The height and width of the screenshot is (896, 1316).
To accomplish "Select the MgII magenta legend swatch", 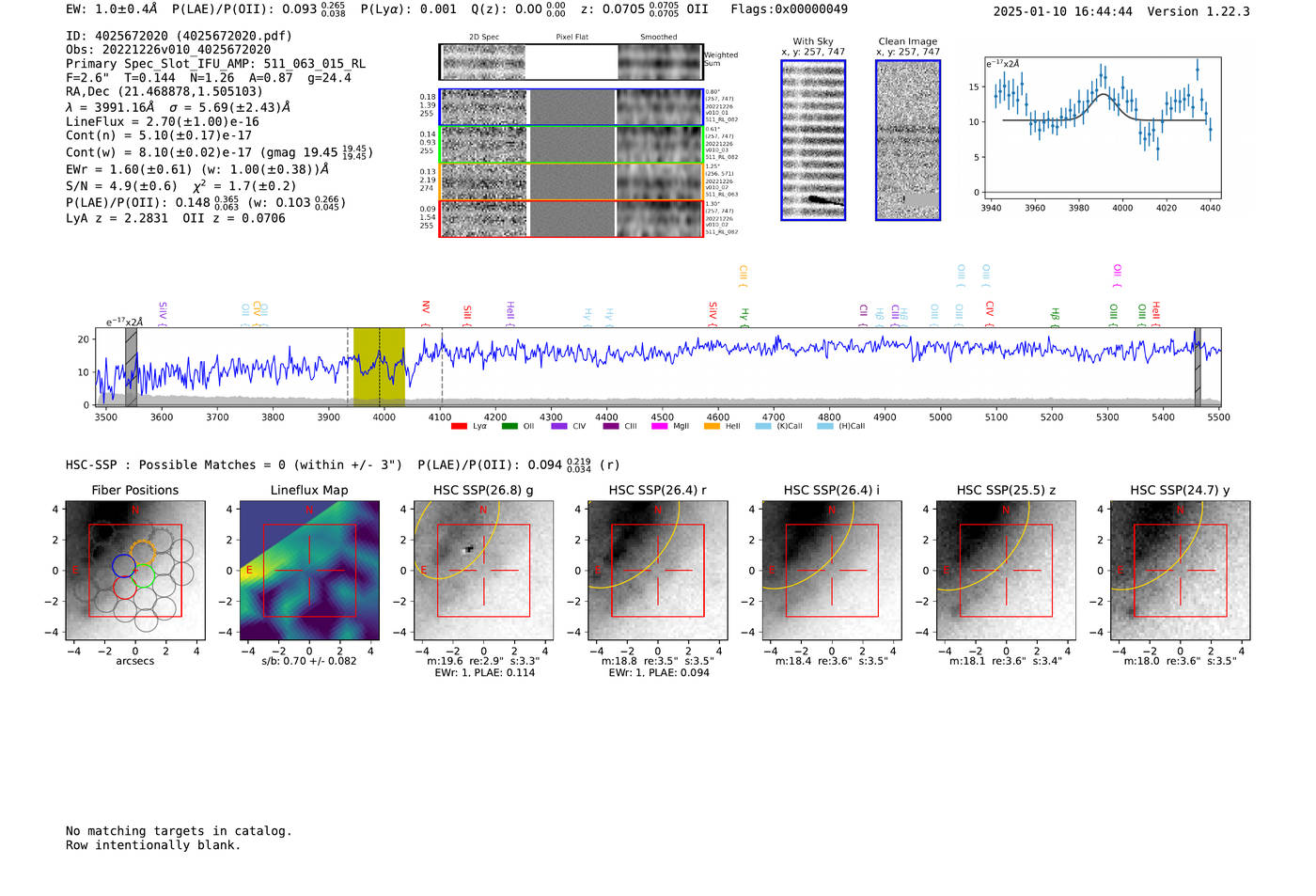I will [660, 427].
